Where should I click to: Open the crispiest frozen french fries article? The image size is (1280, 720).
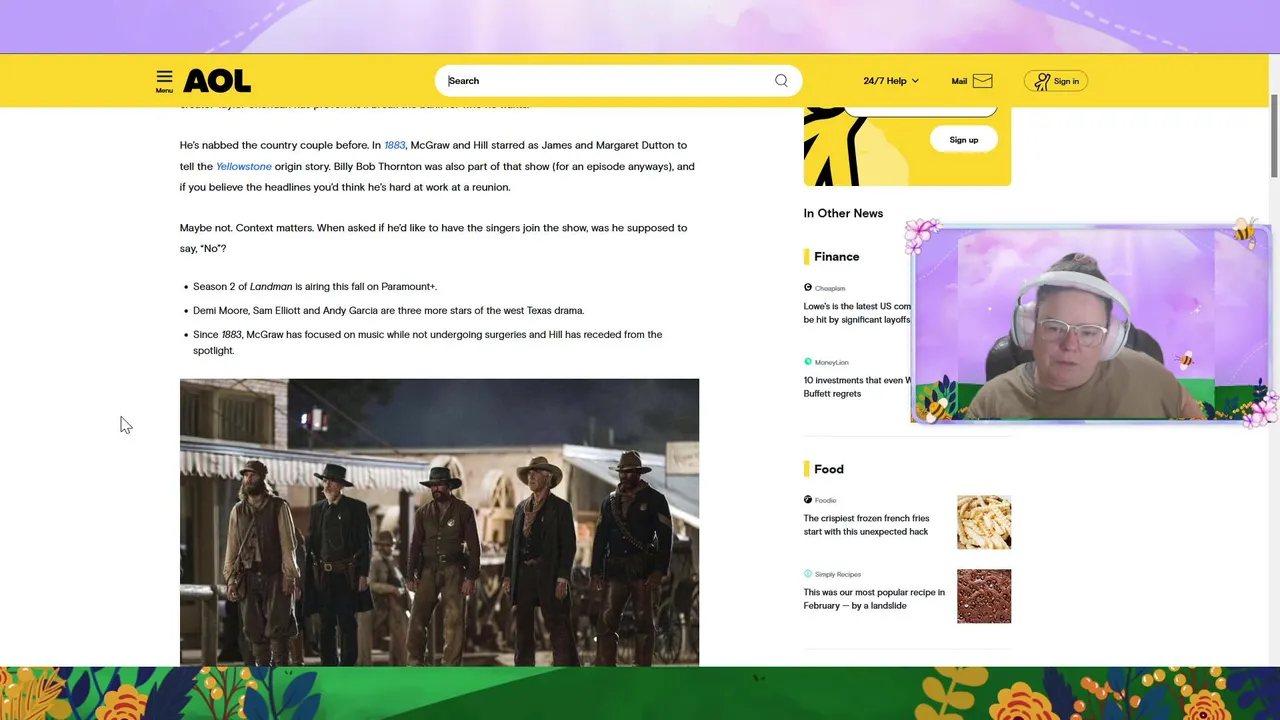866,525
